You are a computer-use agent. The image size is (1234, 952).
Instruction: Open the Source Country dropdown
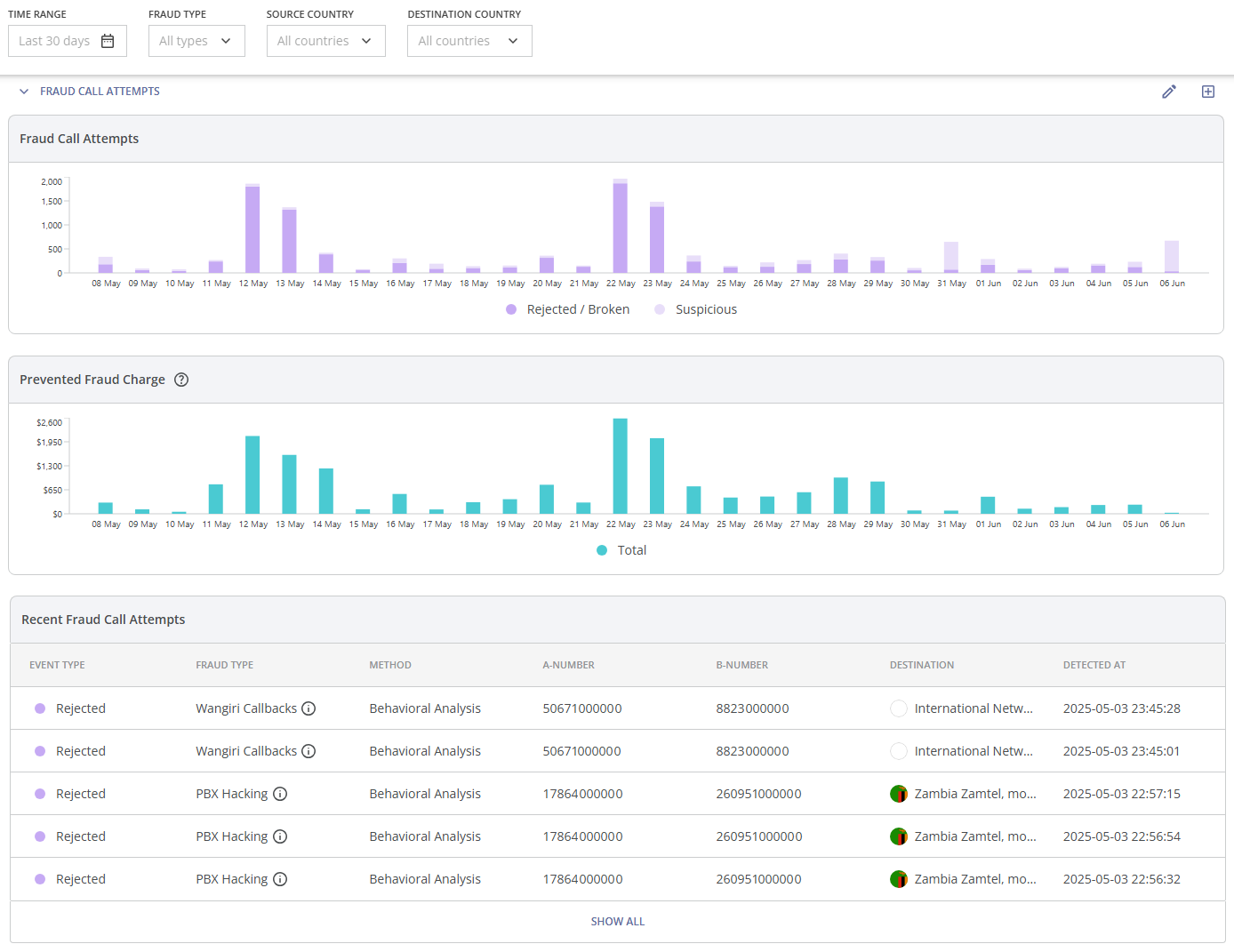(325, 41)
